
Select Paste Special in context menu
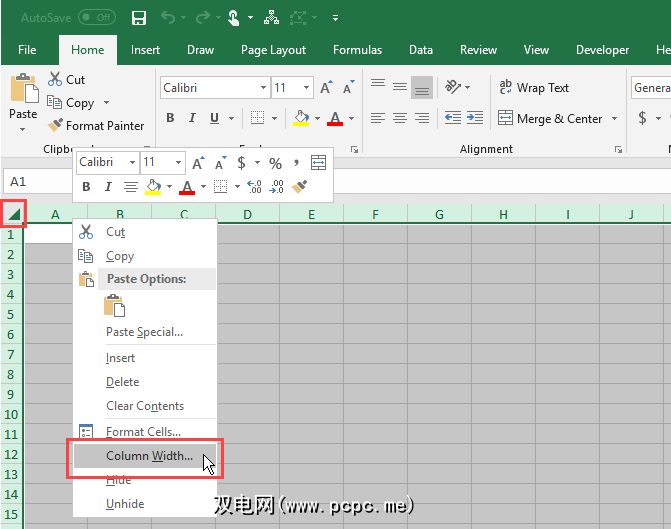point(144,332)
